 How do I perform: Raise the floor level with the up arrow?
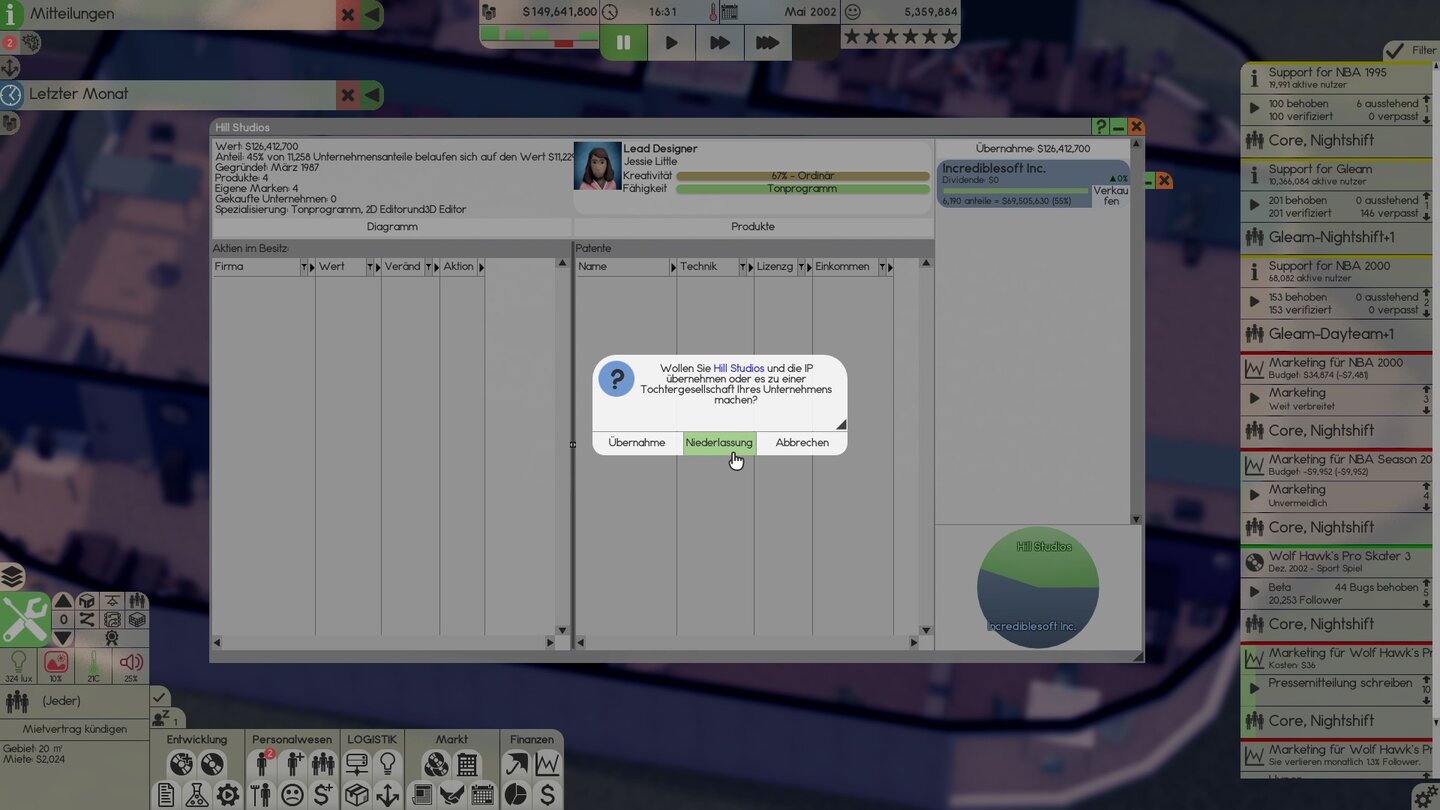coord(62,601)
